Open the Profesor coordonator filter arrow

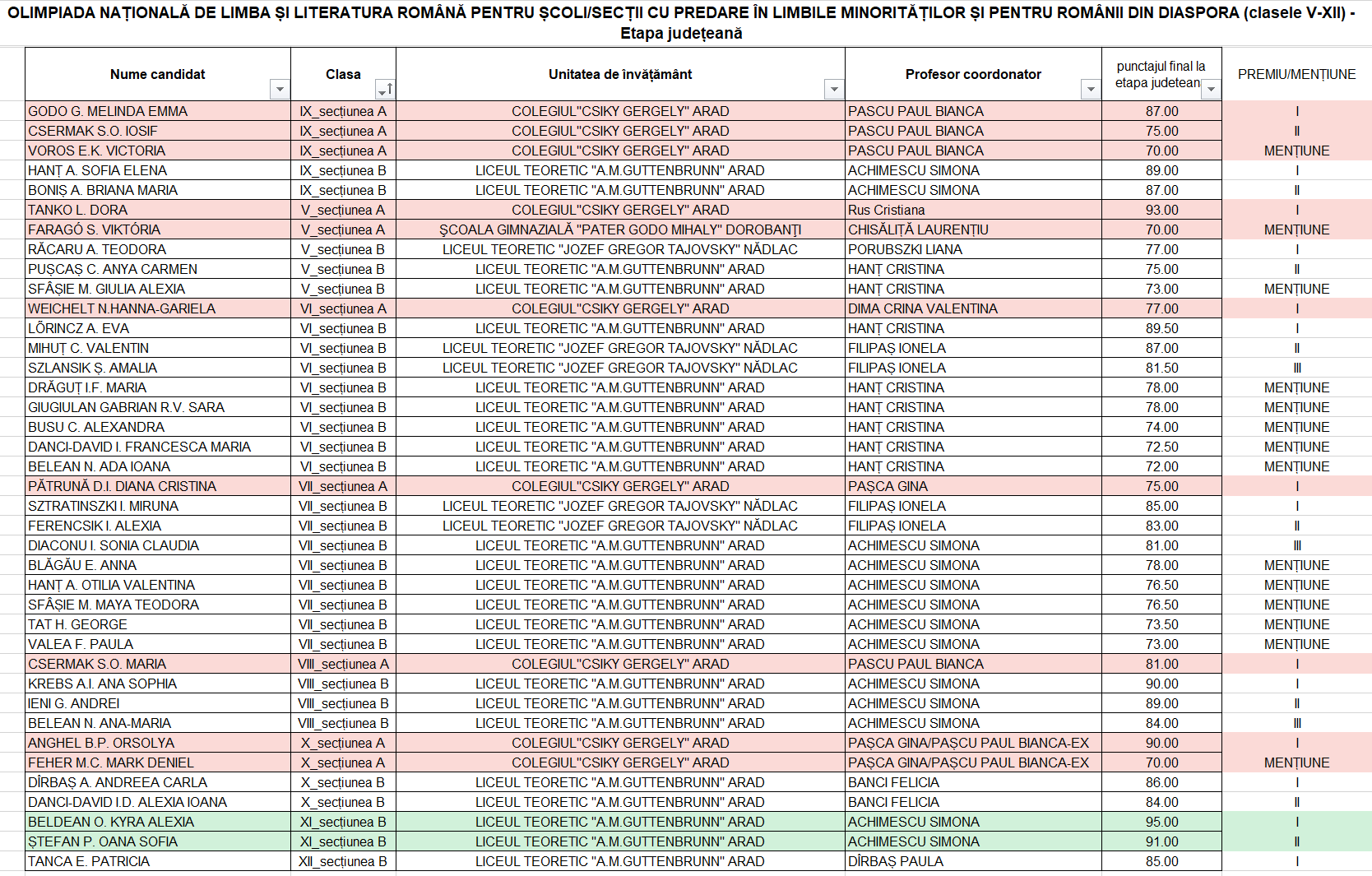pos(1091,90)
